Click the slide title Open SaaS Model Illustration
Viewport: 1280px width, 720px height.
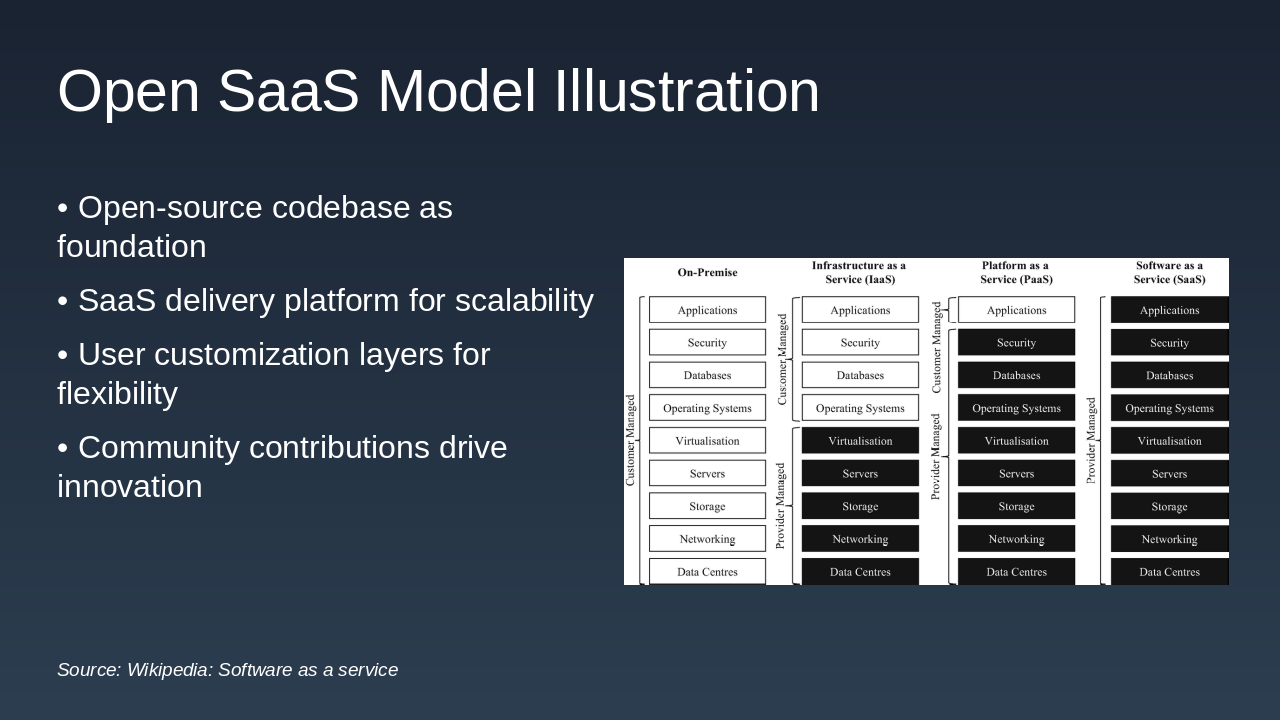click(x=438, y=91)
